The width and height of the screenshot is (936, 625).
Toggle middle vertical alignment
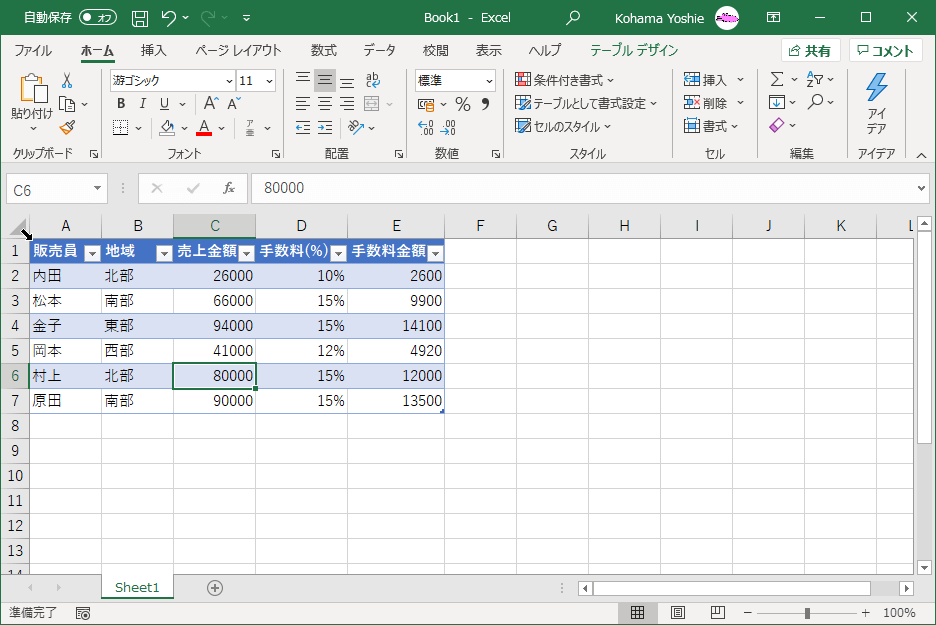pos(325,80)
